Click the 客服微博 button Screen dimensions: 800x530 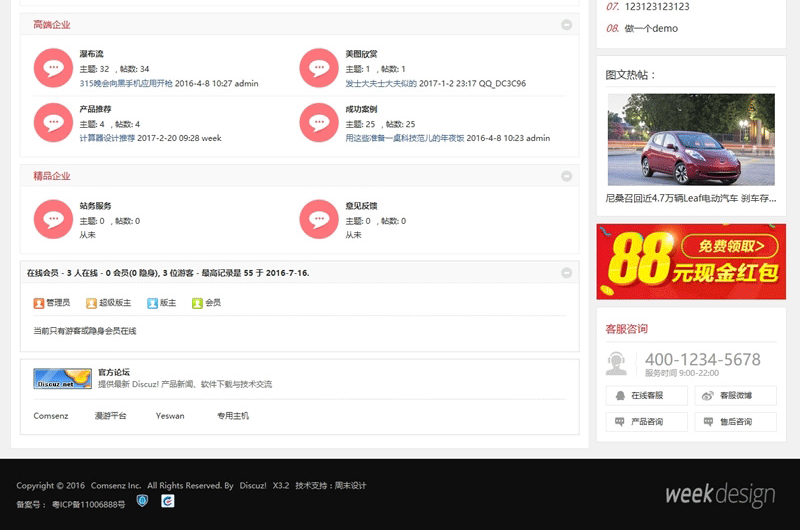pyautogui.click(x=735, y=395)
